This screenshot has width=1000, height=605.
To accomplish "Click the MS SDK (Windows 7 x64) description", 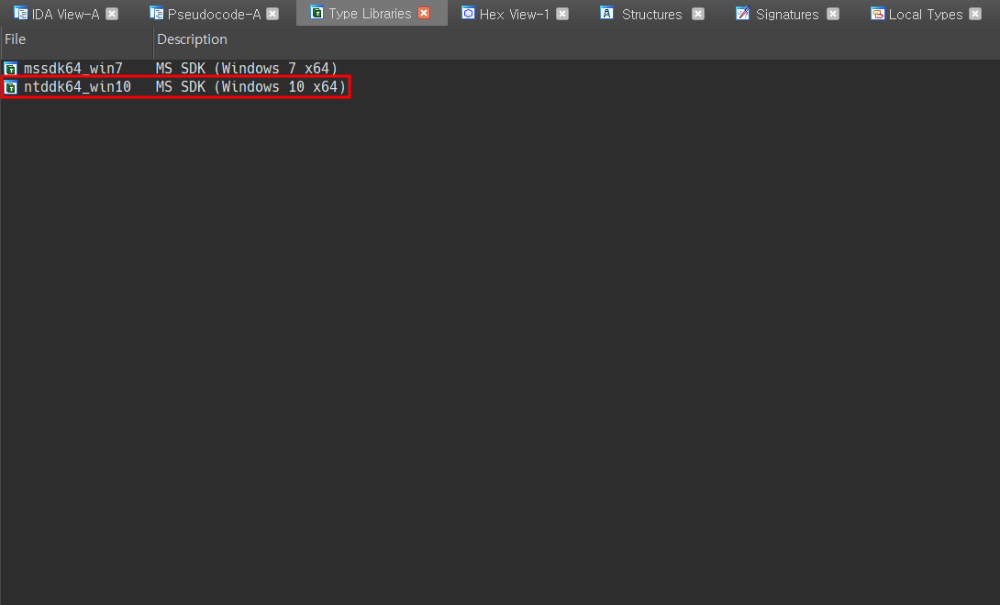I will tap(246, 68).
